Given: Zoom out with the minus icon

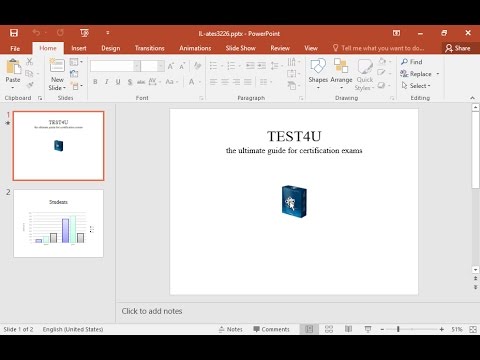Looking at the screenshot, I should (x=382, y=329).
